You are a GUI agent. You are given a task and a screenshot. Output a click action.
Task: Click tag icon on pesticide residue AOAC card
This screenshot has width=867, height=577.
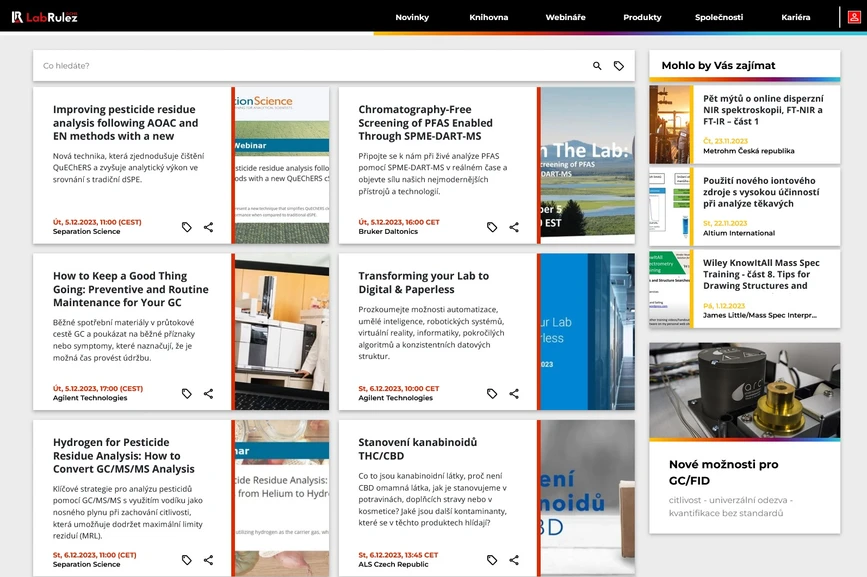(187, 227)
